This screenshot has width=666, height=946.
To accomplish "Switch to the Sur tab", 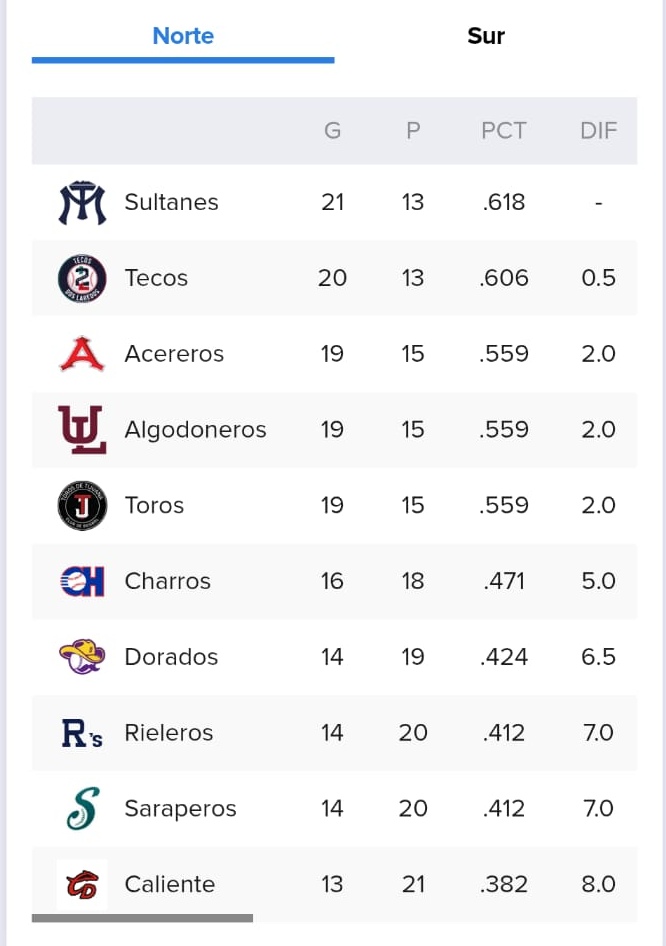I will click(x=486, y=36).
